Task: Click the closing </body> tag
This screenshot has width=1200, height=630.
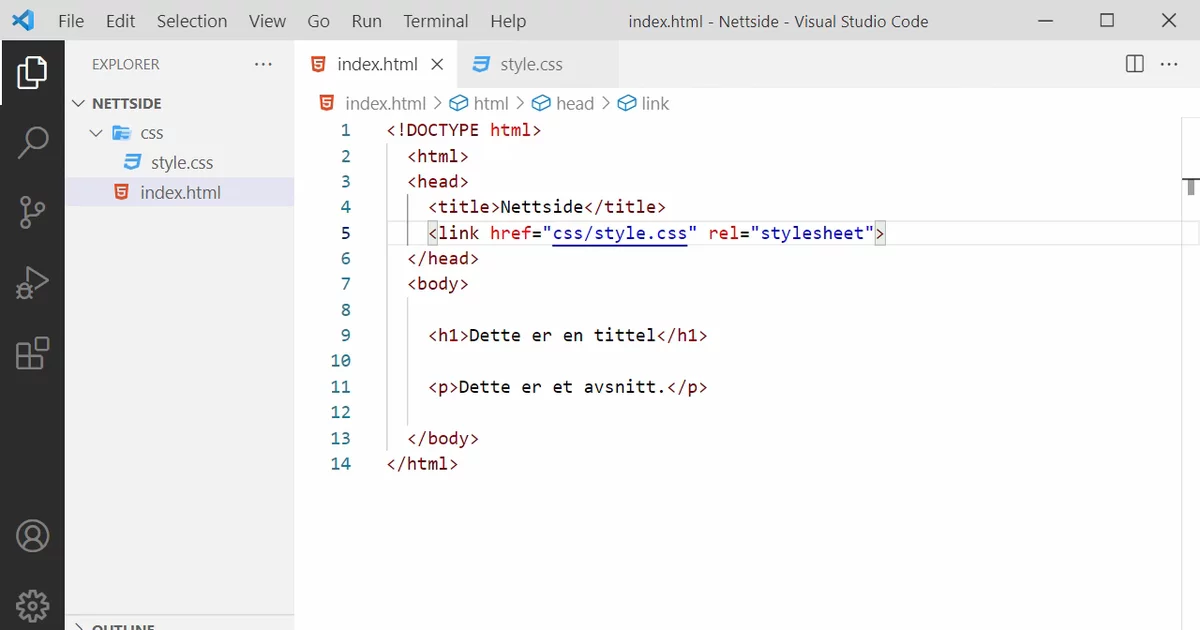Action: pyautogui.click(x=443, y=438)
